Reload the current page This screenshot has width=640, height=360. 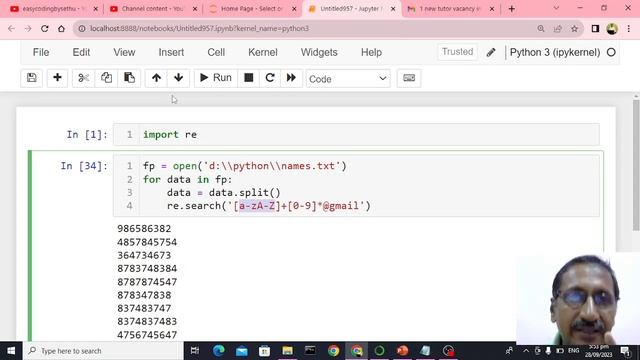point(44,29)
